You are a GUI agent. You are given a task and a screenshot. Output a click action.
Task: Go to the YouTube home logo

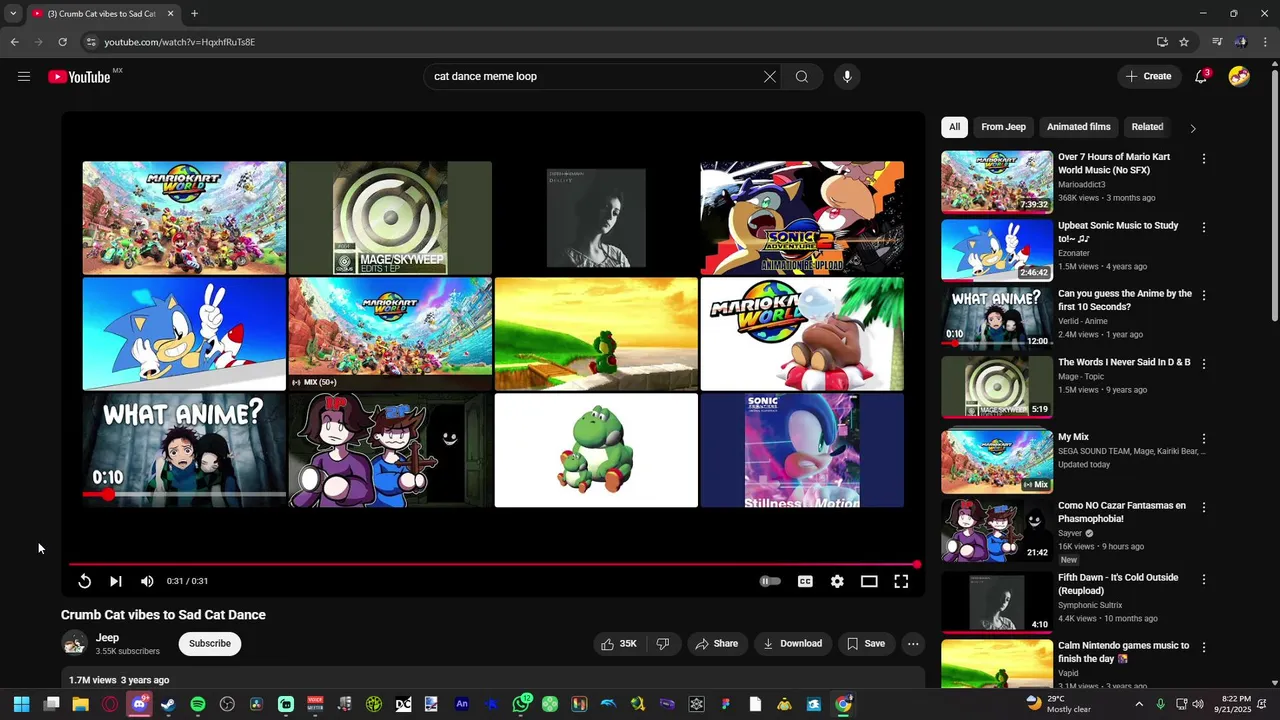[79, 77]
